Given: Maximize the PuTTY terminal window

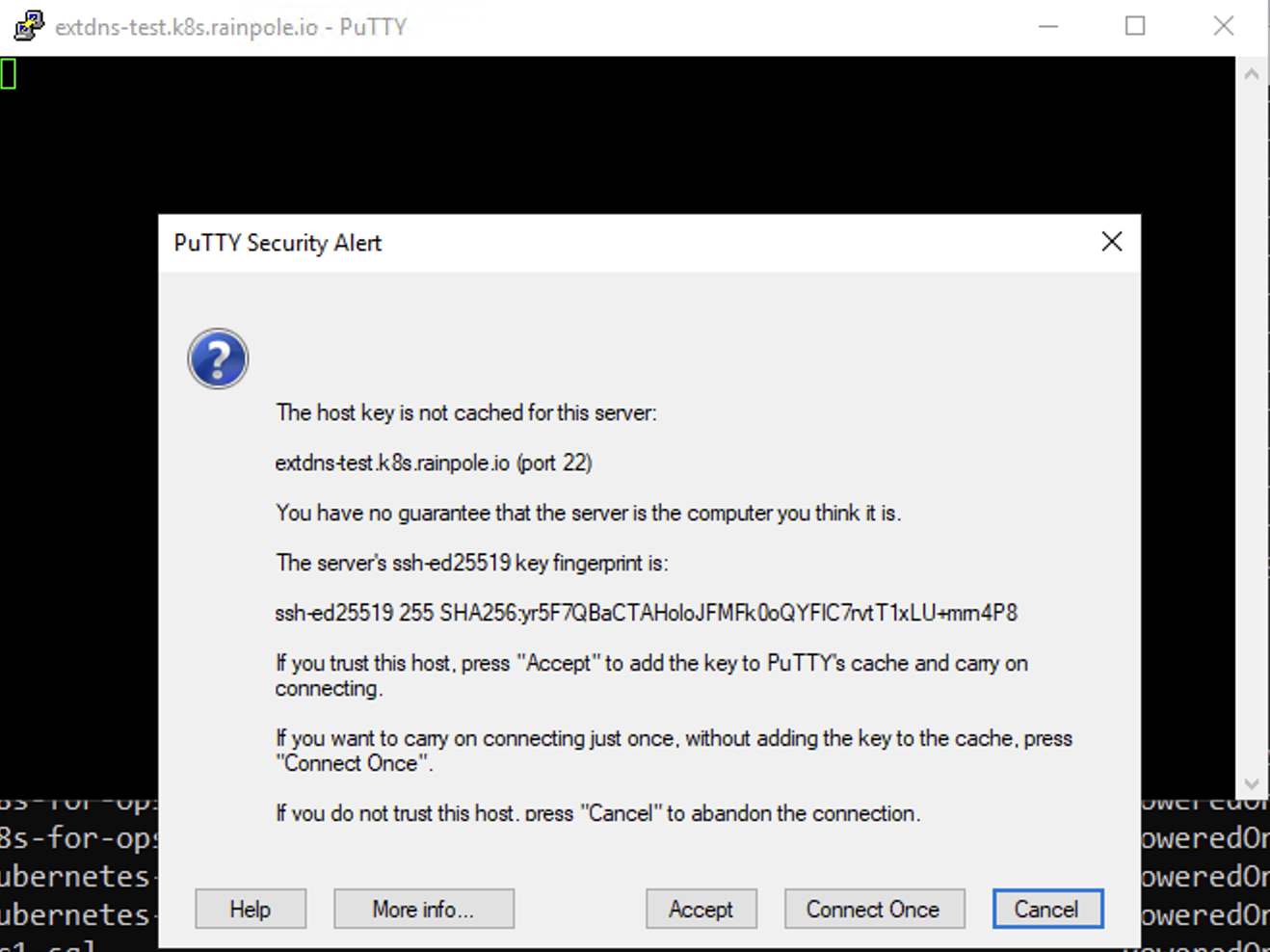Looking at the screenshot, I should [1135, 26].
